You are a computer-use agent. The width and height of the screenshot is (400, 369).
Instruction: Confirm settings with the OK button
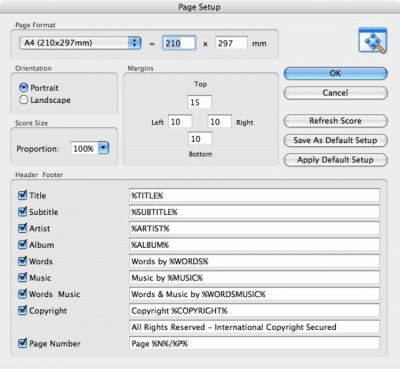336,73
